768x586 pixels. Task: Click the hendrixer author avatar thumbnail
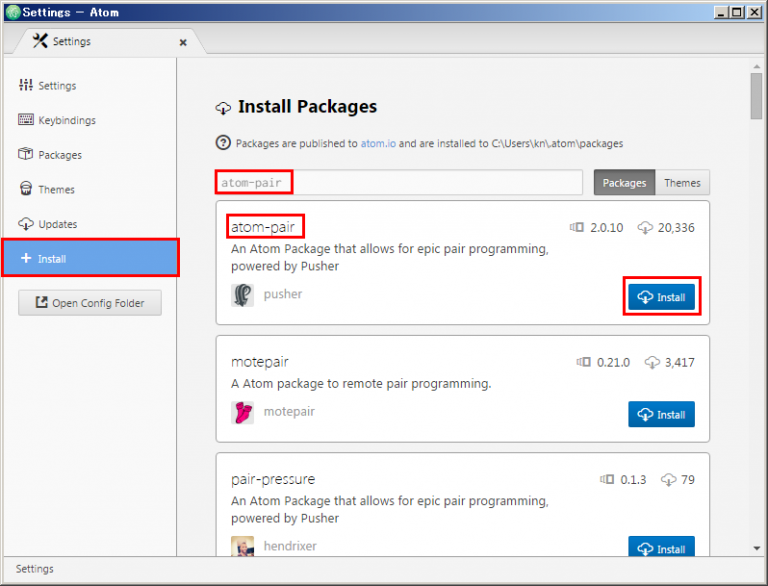[x=242, y=546]
